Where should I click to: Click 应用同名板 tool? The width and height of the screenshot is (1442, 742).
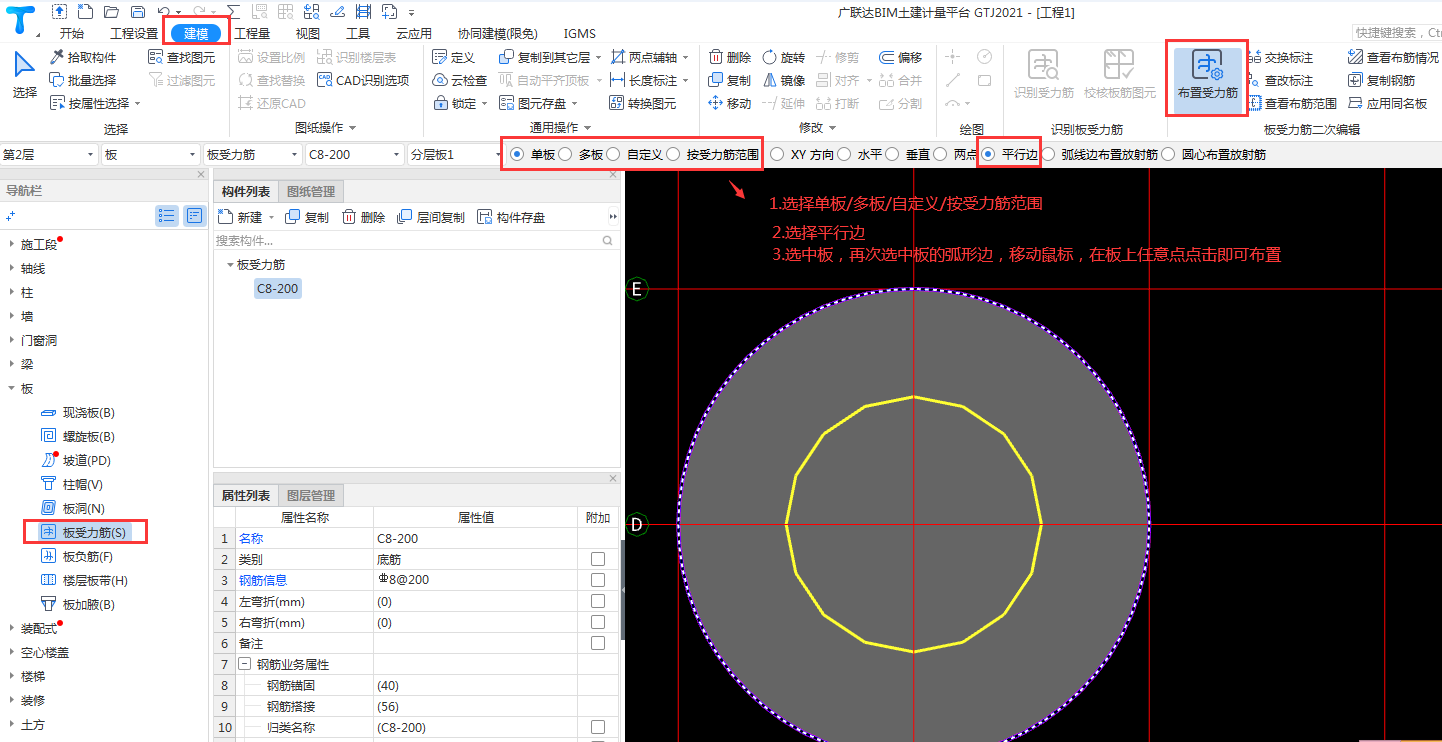tap(1387, 103)
